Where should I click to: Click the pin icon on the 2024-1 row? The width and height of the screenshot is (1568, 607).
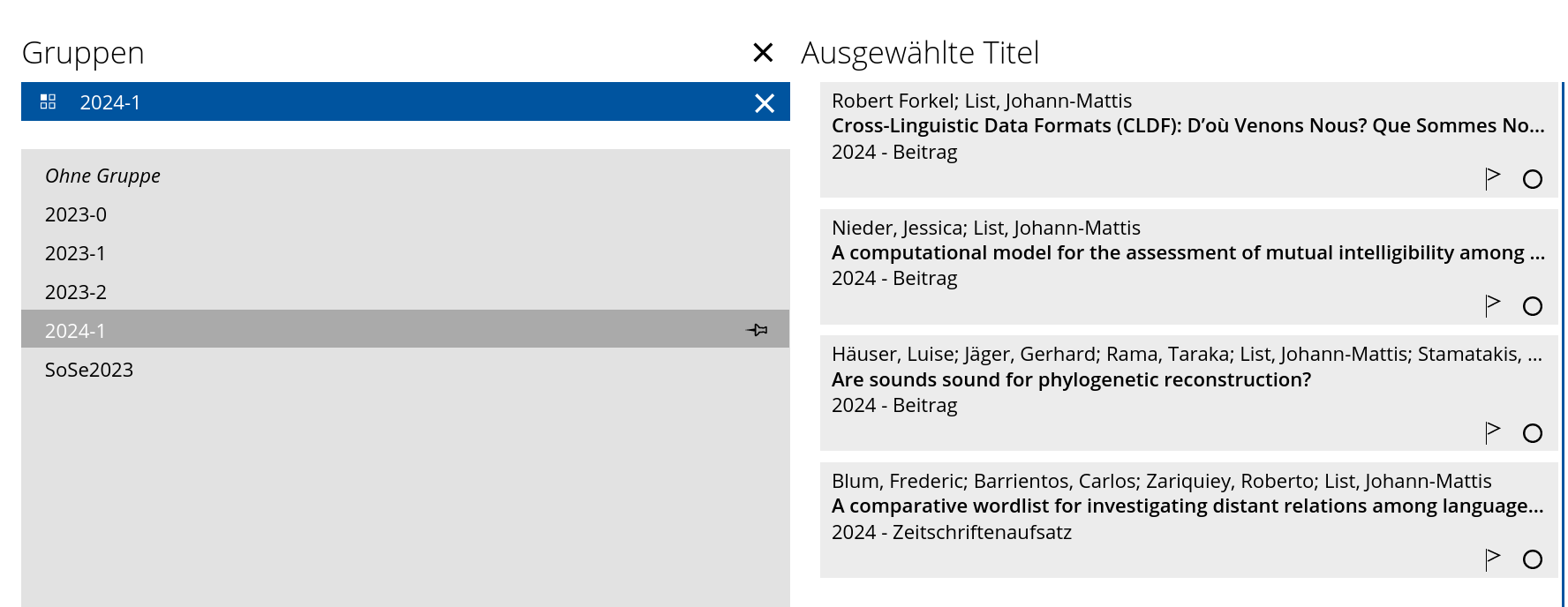(x=757, y=330)
